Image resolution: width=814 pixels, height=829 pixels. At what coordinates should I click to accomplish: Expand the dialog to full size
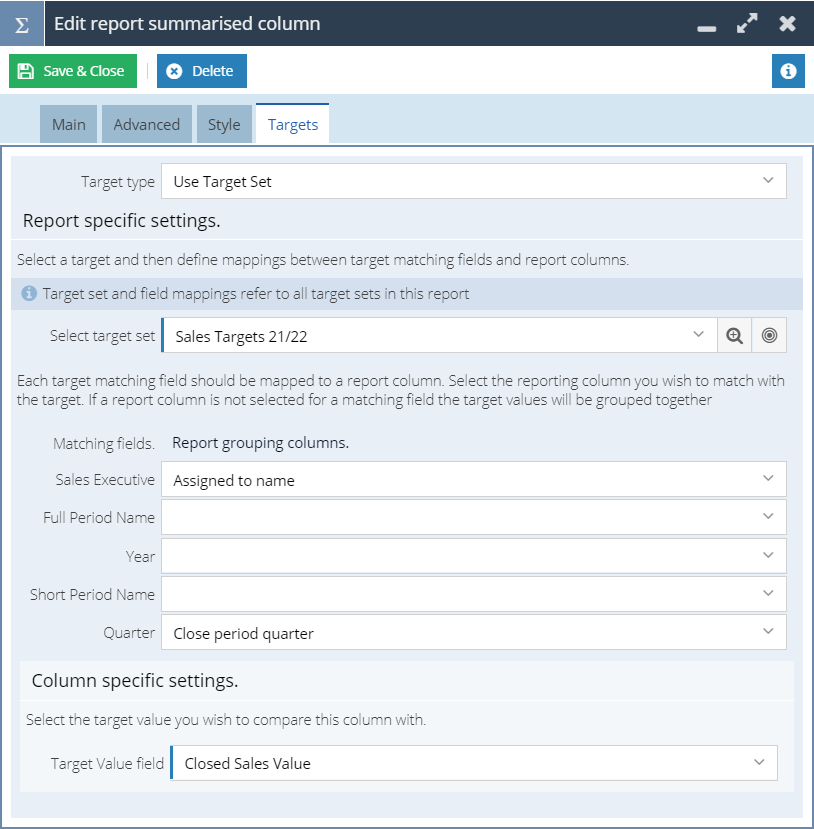tap(747, 23)
